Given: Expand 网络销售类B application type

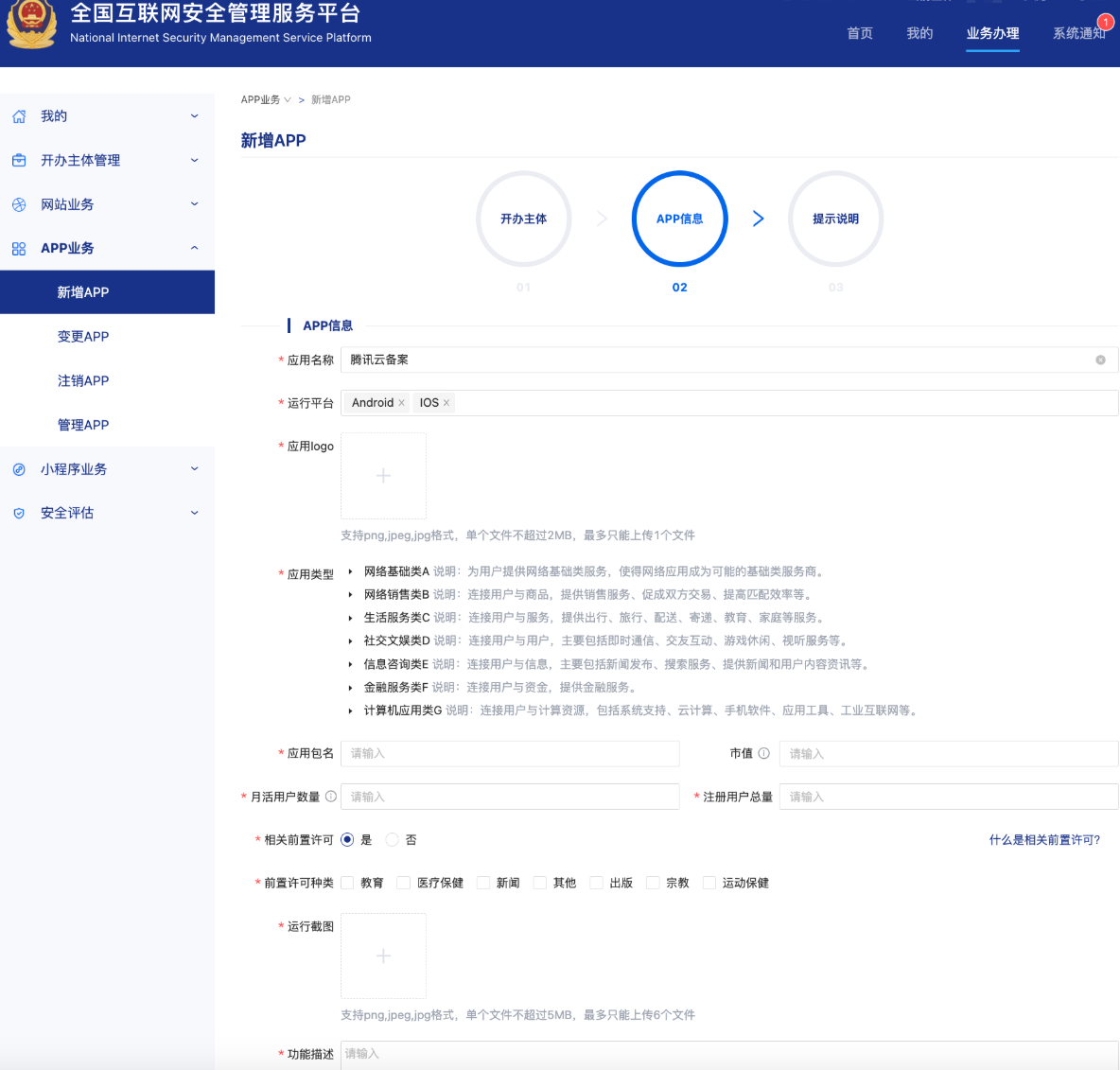Looking at the screenshot, I should (x=351, y=594).
